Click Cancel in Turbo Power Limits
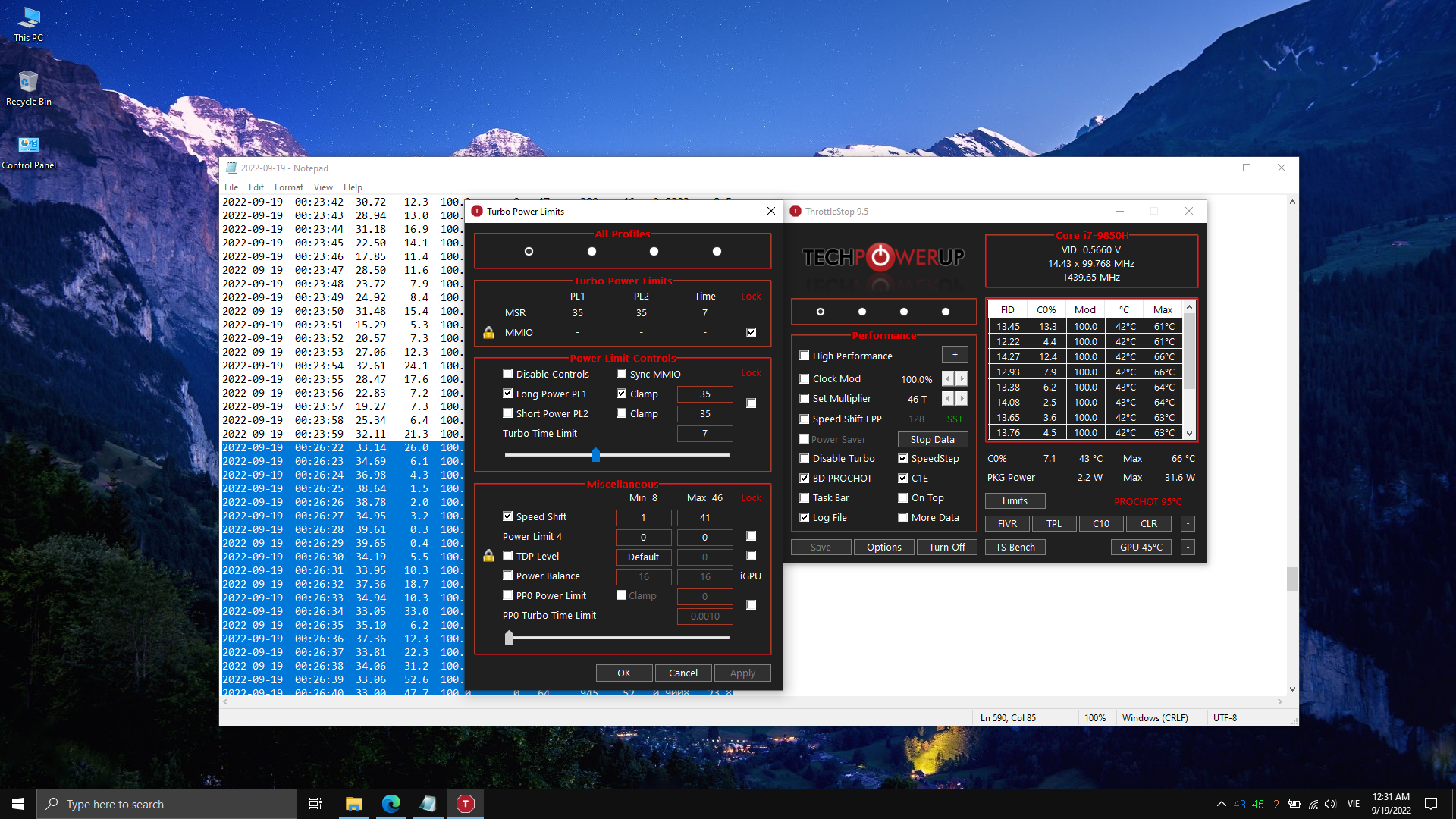The width and height of the screenshot is (1456, 819). point(683,673)
